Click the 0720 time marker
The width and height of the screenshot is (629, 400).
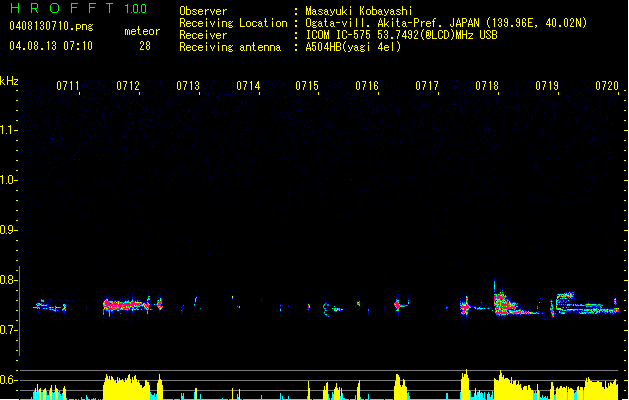[x=607, y=86]
